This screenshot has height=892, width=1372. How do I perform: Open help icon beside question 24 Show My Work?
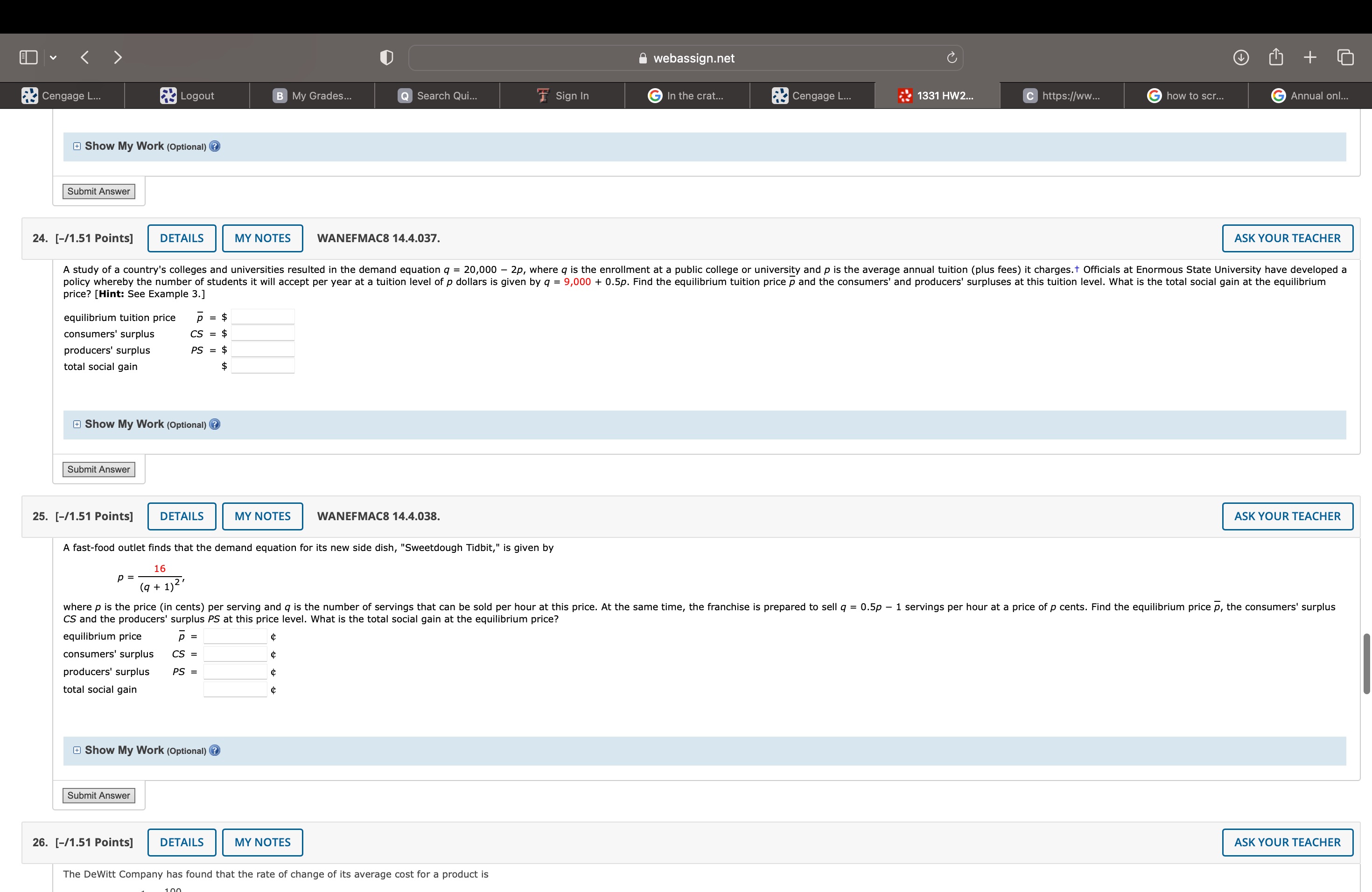tap(215, 425)
